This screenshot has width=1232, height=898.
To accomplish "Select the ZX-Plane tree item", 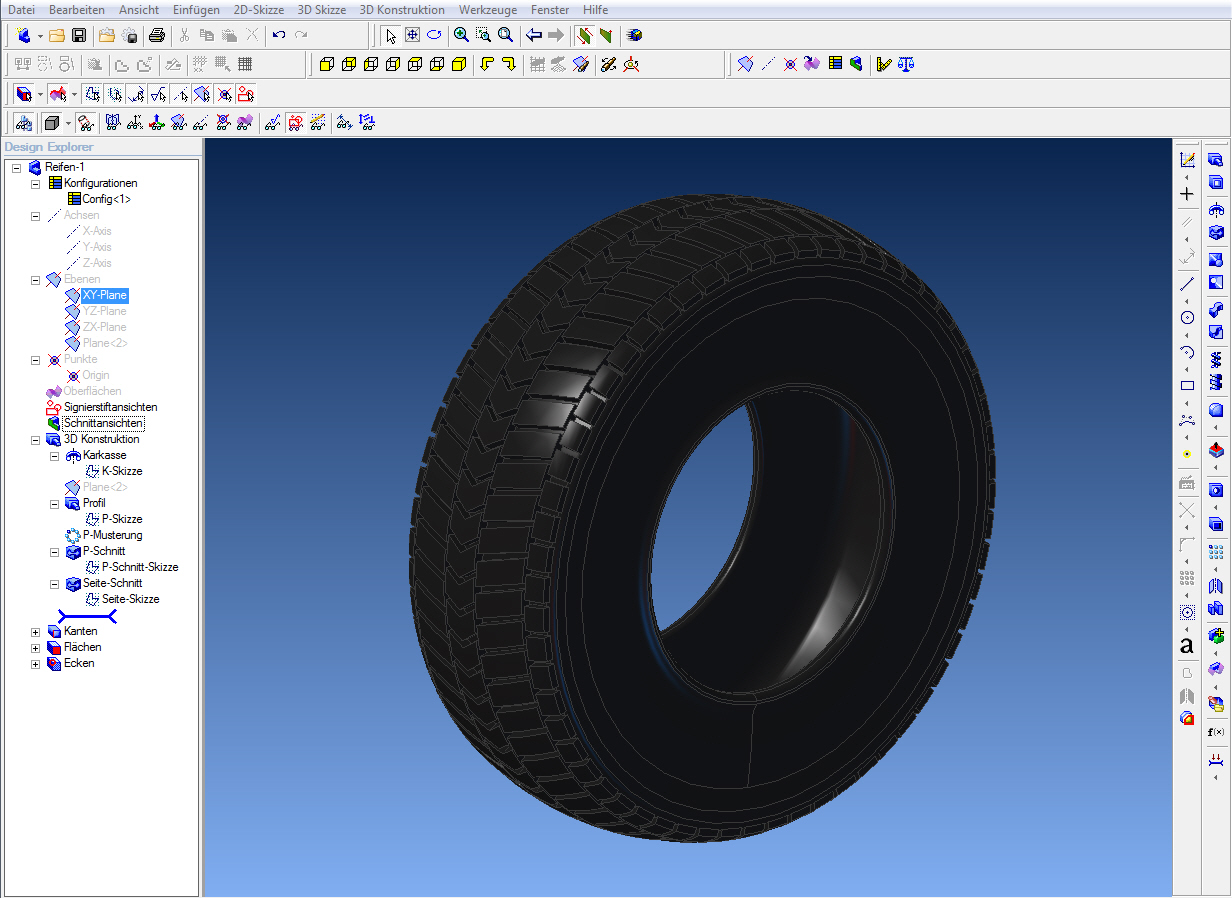I will pos(105,327).
